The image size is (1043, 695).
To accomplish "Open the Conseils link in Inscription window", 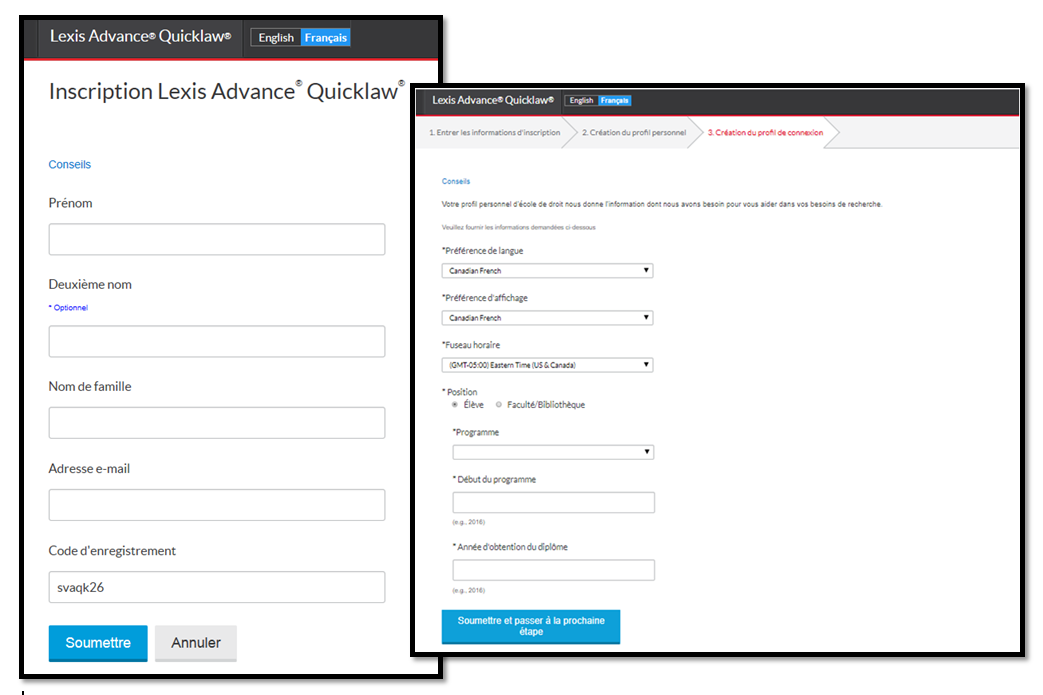I will [70, 164].
